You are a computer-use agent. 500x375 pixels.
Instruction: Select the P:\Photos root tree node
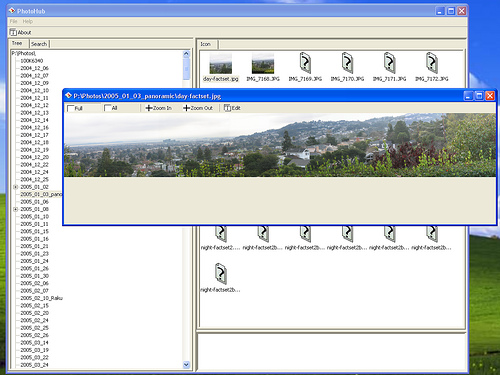[24, 53]
